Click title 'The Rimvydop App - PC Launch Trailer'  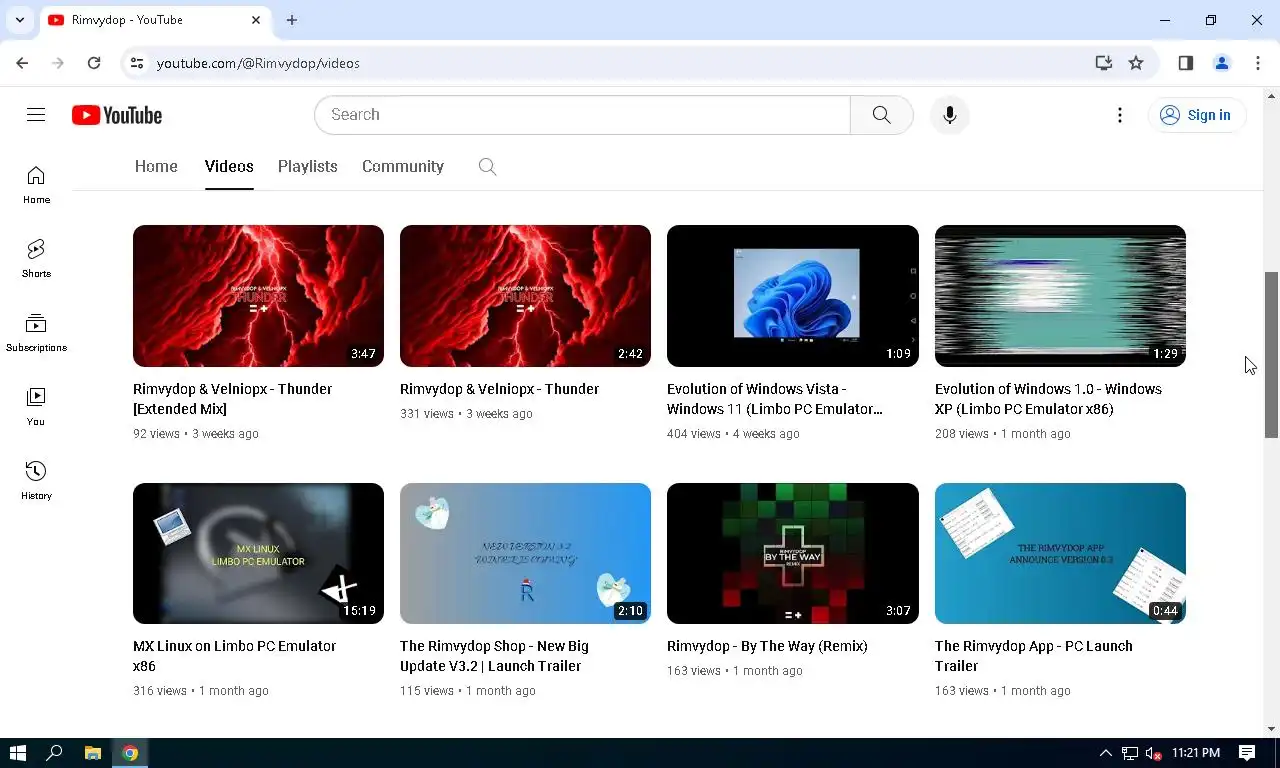1034,656
